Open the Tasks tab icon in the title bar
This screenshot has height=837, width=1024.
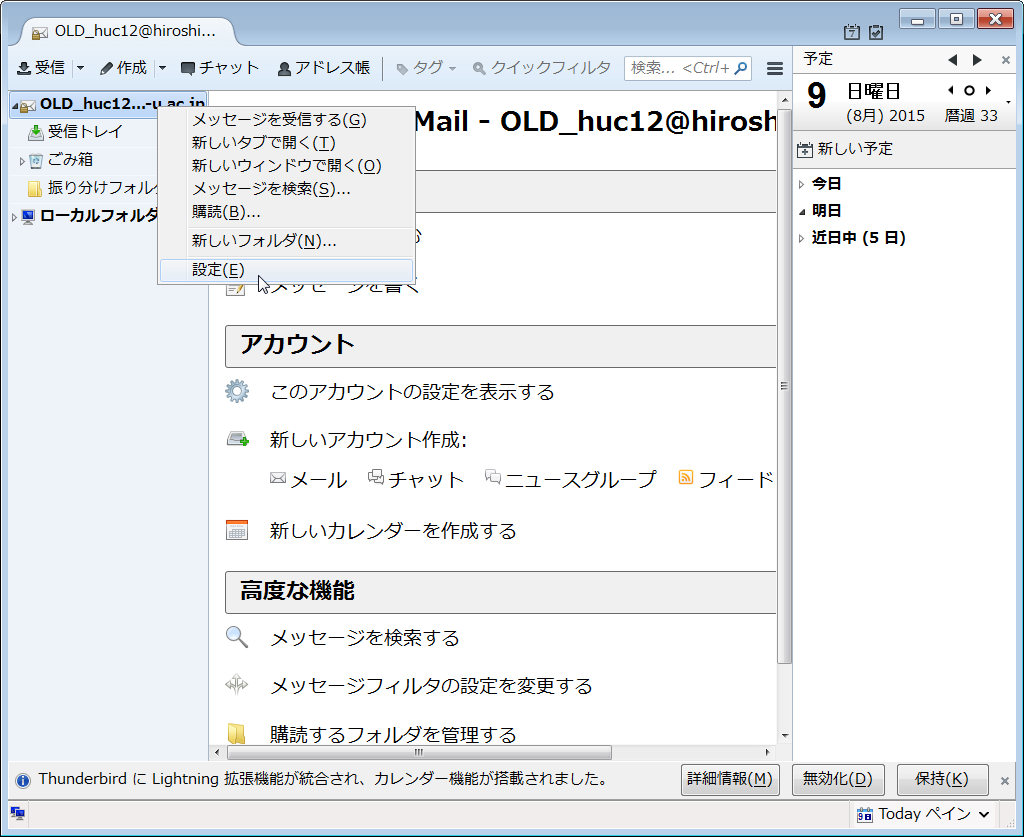point(876,31)
